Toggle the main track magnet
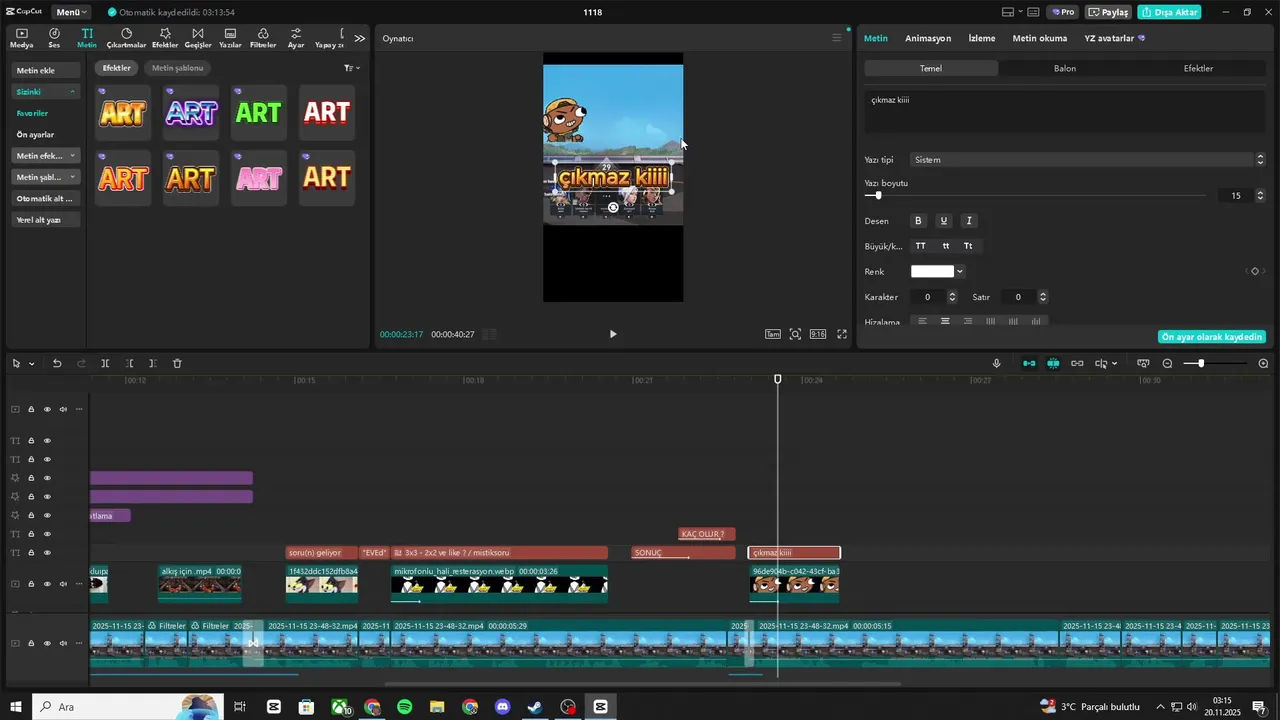 click(x=1029, y=363)
